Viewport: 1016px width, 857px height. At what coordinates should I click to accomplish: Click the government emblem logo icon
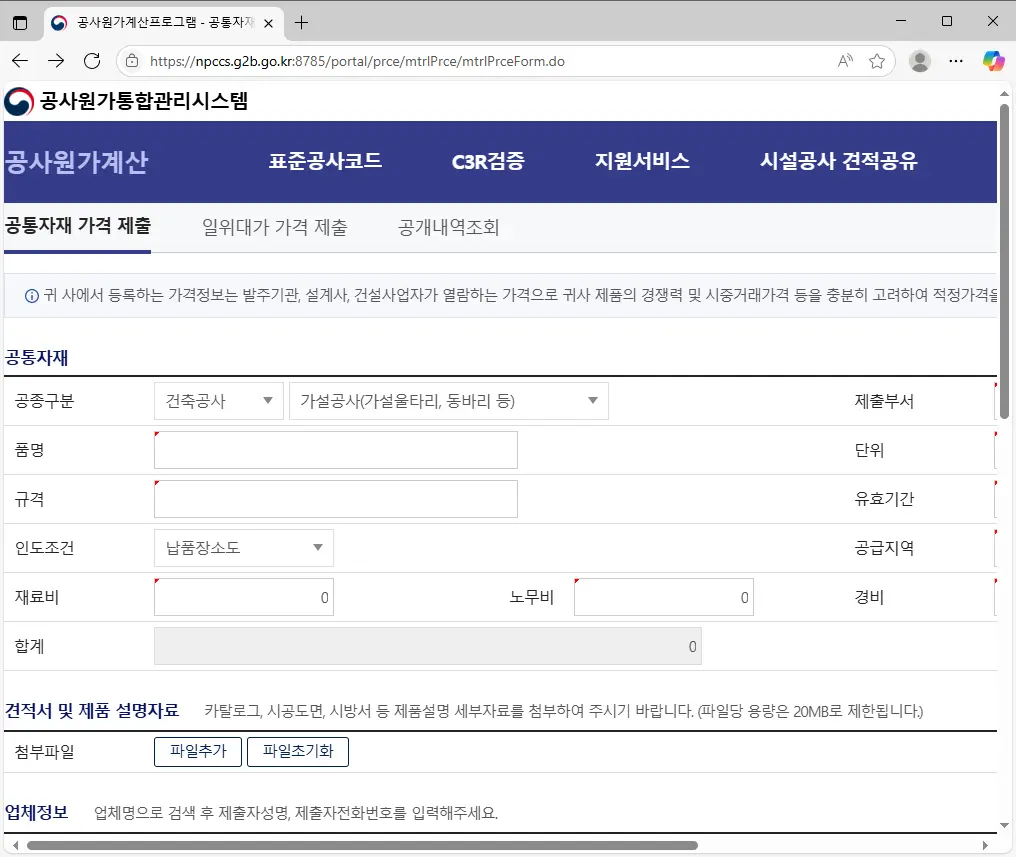(x=17, y=101)
